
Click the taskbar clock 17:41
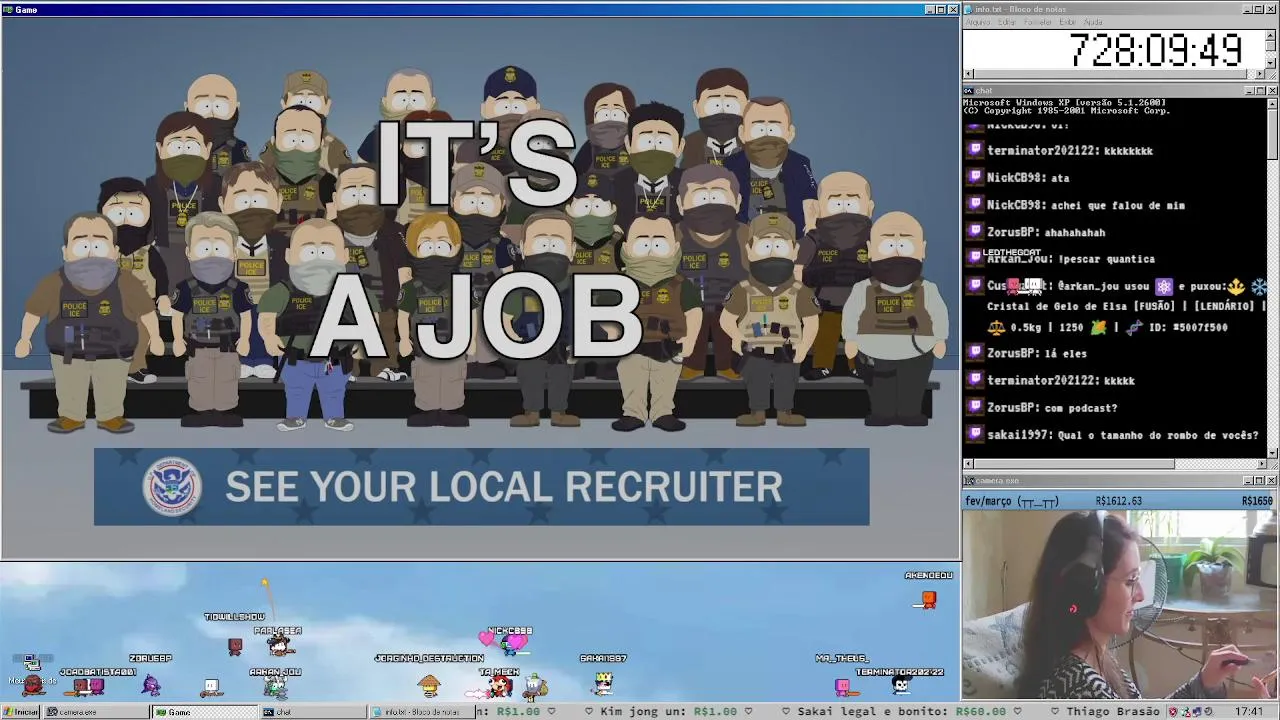pyautogui.click(x=1248, y=712)
